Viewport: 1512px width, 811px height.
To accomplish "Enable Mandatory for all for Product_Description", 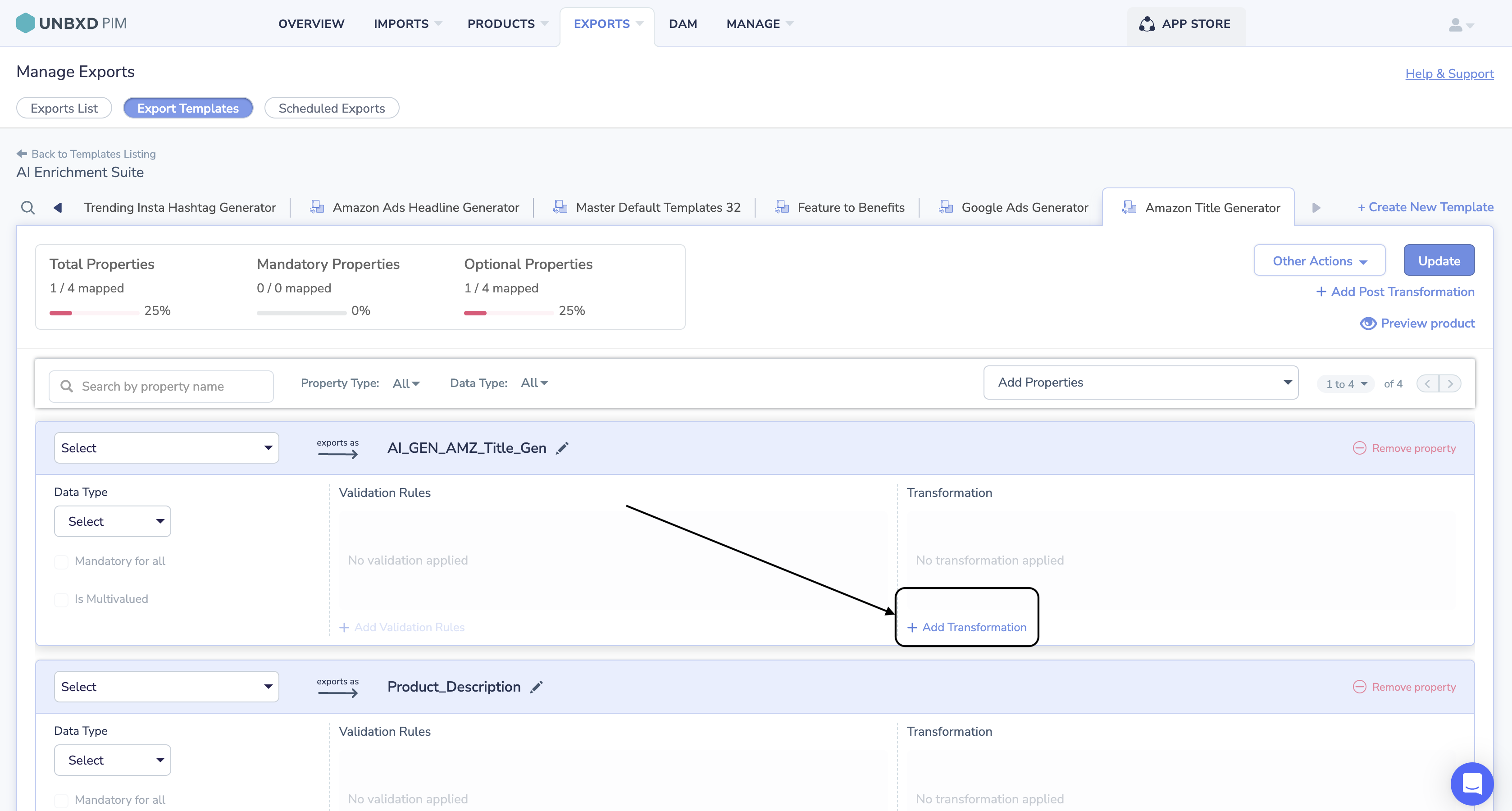I will tap(61, 801).
